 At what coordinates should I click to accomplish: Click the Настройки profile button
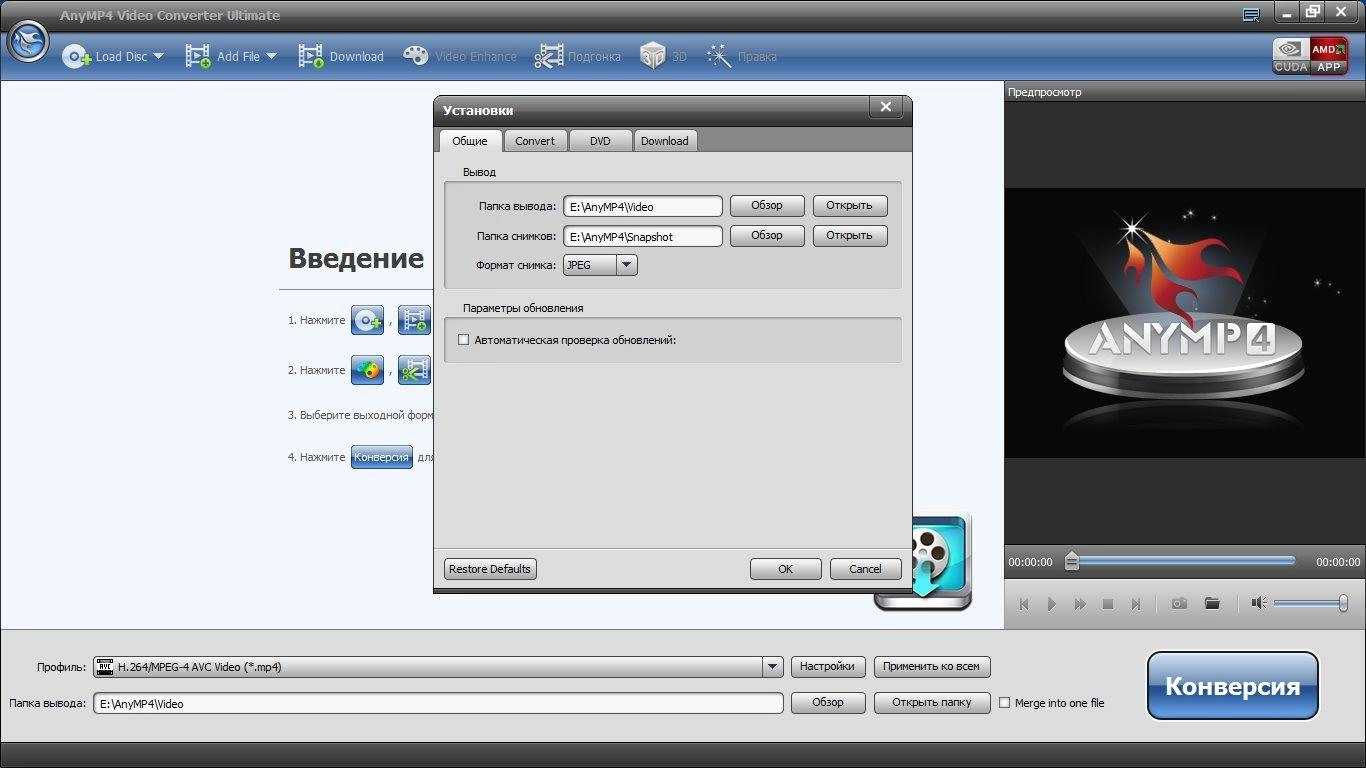tap(828, 666)
